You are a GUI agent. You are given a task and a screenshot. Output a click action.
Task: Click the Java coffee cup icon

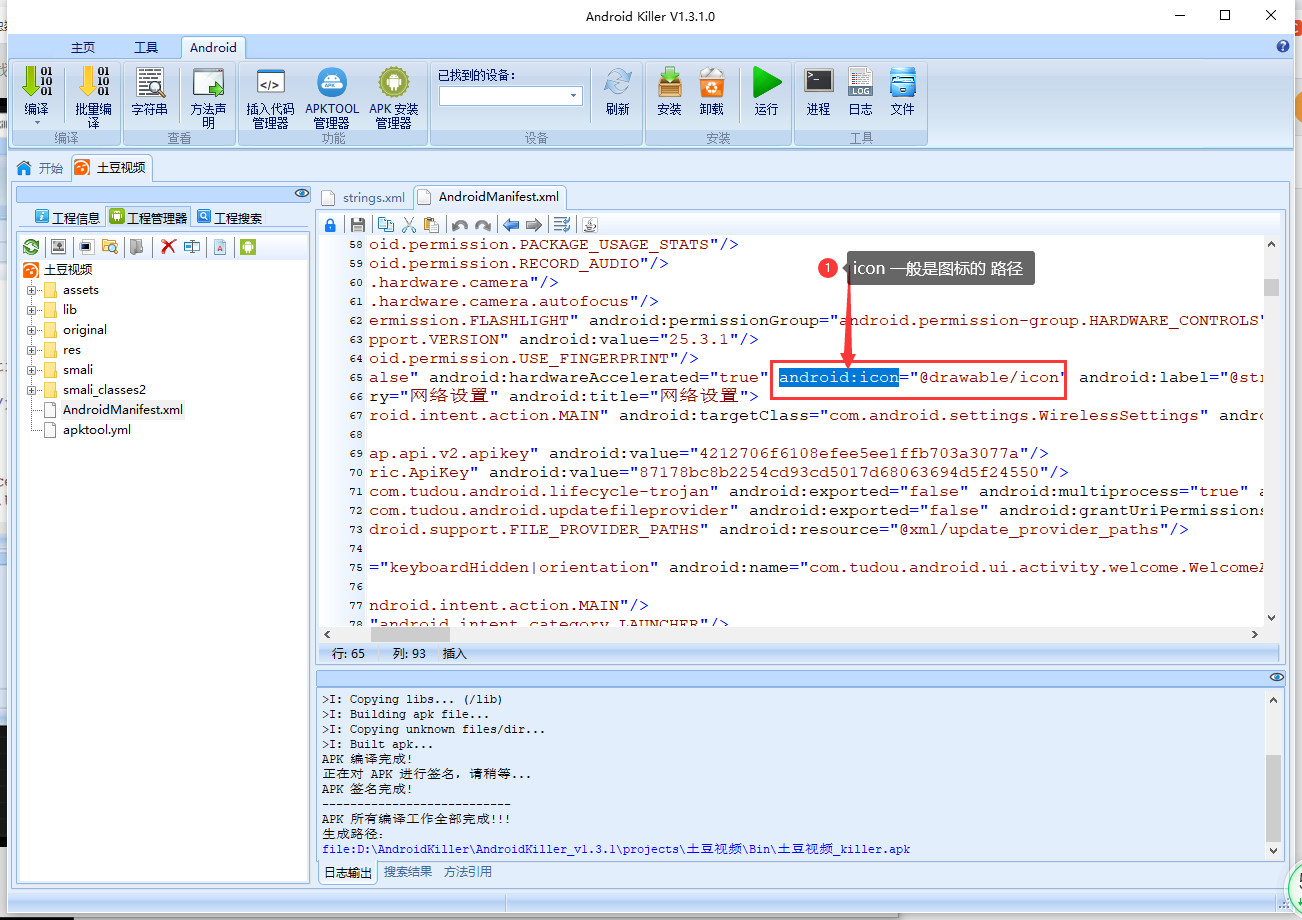(590, 225)
